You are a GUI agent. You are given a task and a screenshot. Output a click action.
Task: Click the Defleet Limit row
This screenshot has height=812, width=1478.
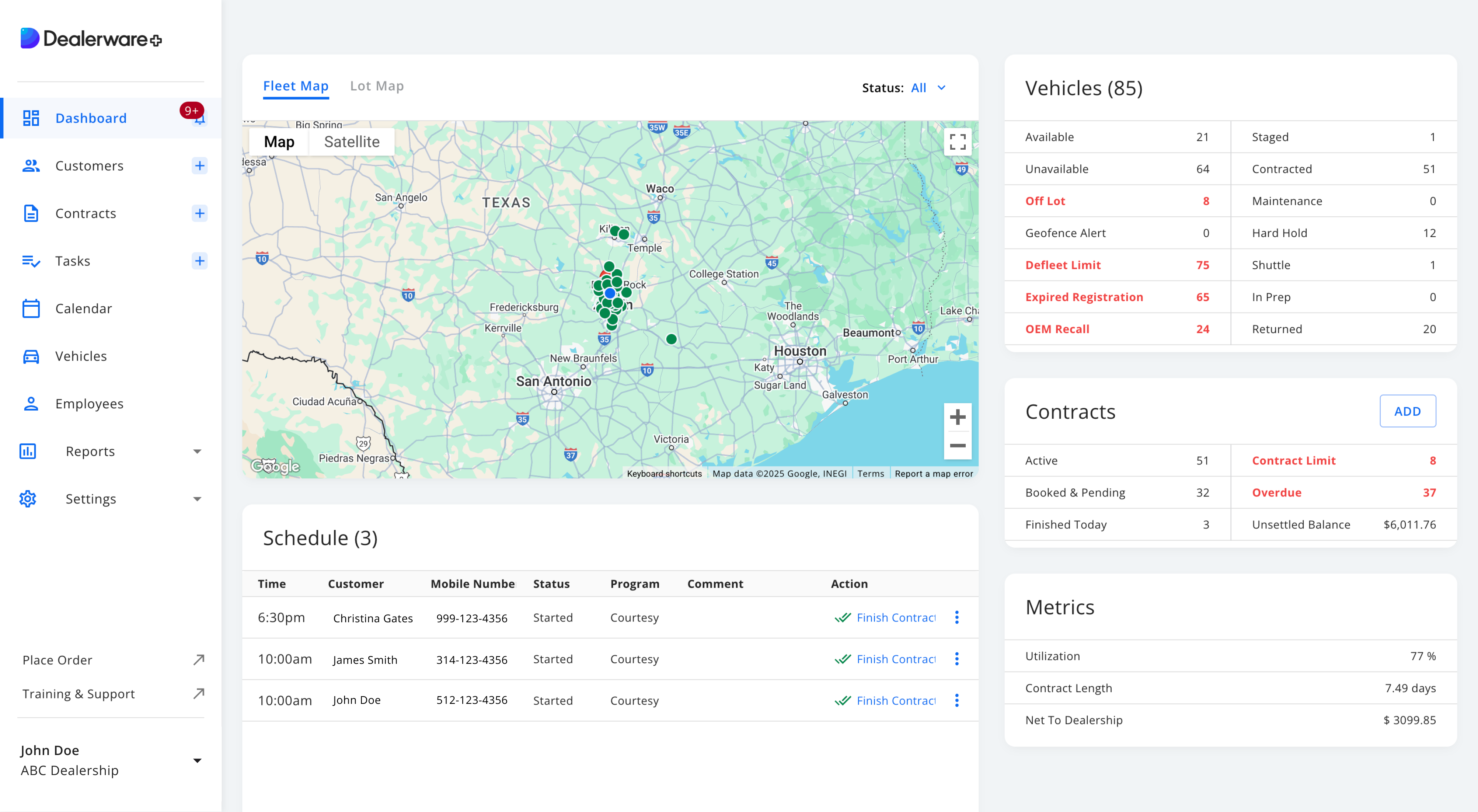tap(1117, 264)
